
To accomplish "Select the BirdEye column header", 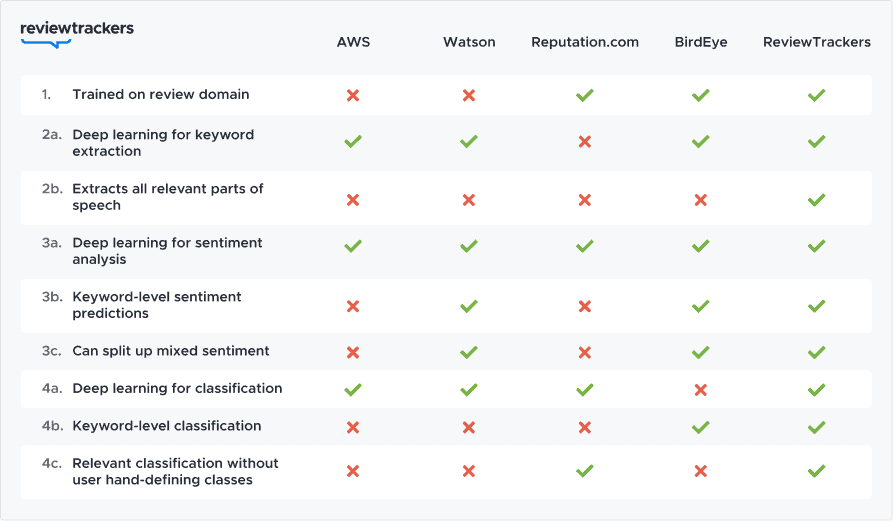I will coord(701,43).
